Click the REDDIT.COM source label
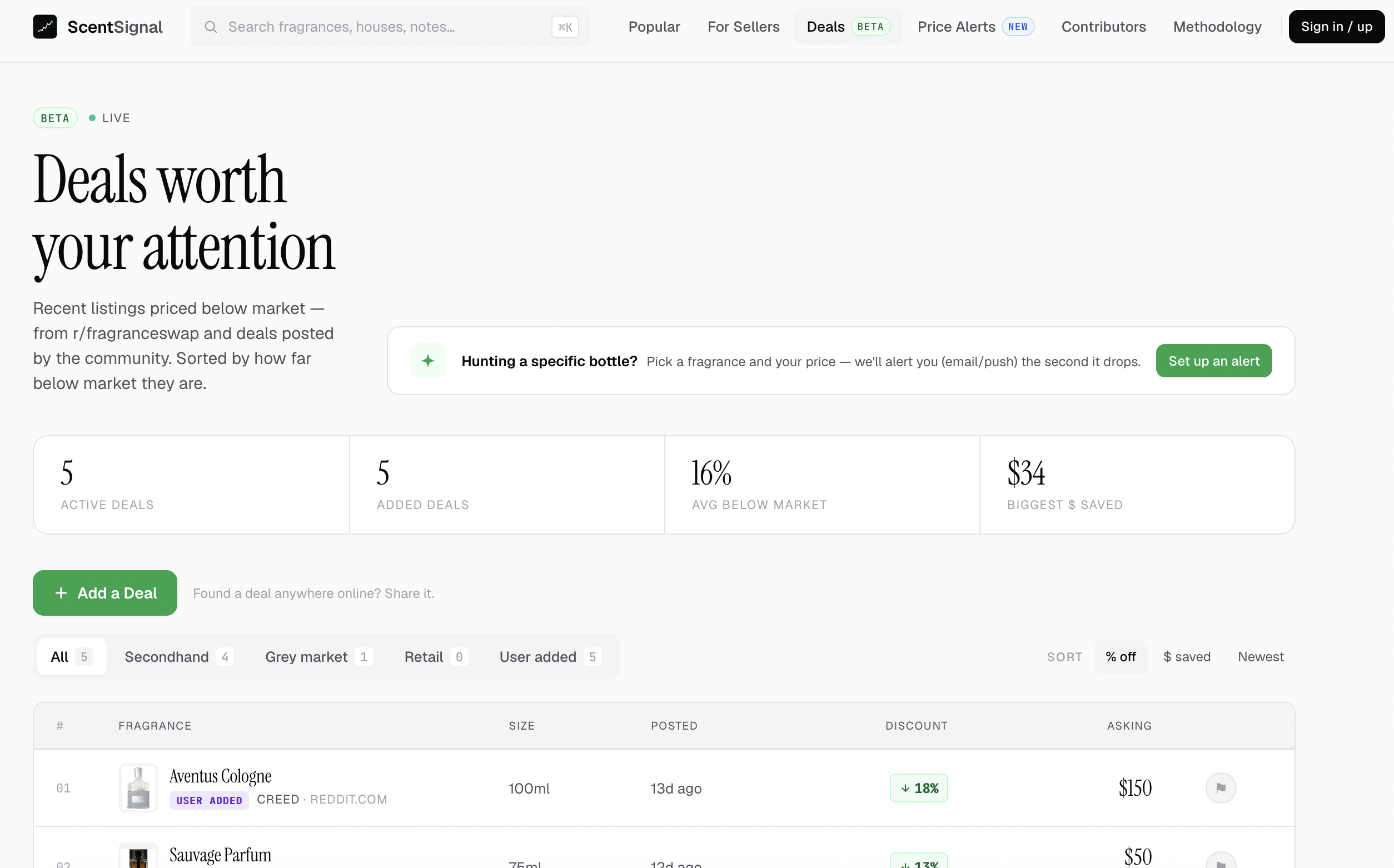 (x=348, y=799)
